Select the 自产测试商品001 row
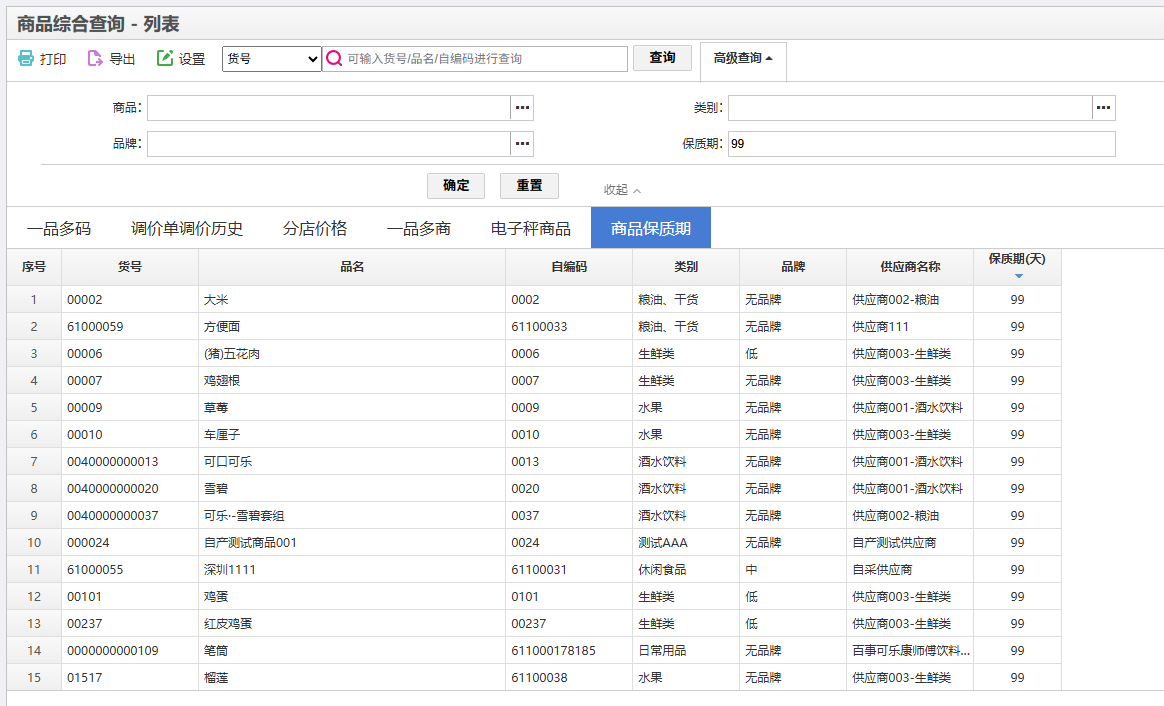Image resolution: width=1164 pixels, height=706 pixels. [534, 543]
